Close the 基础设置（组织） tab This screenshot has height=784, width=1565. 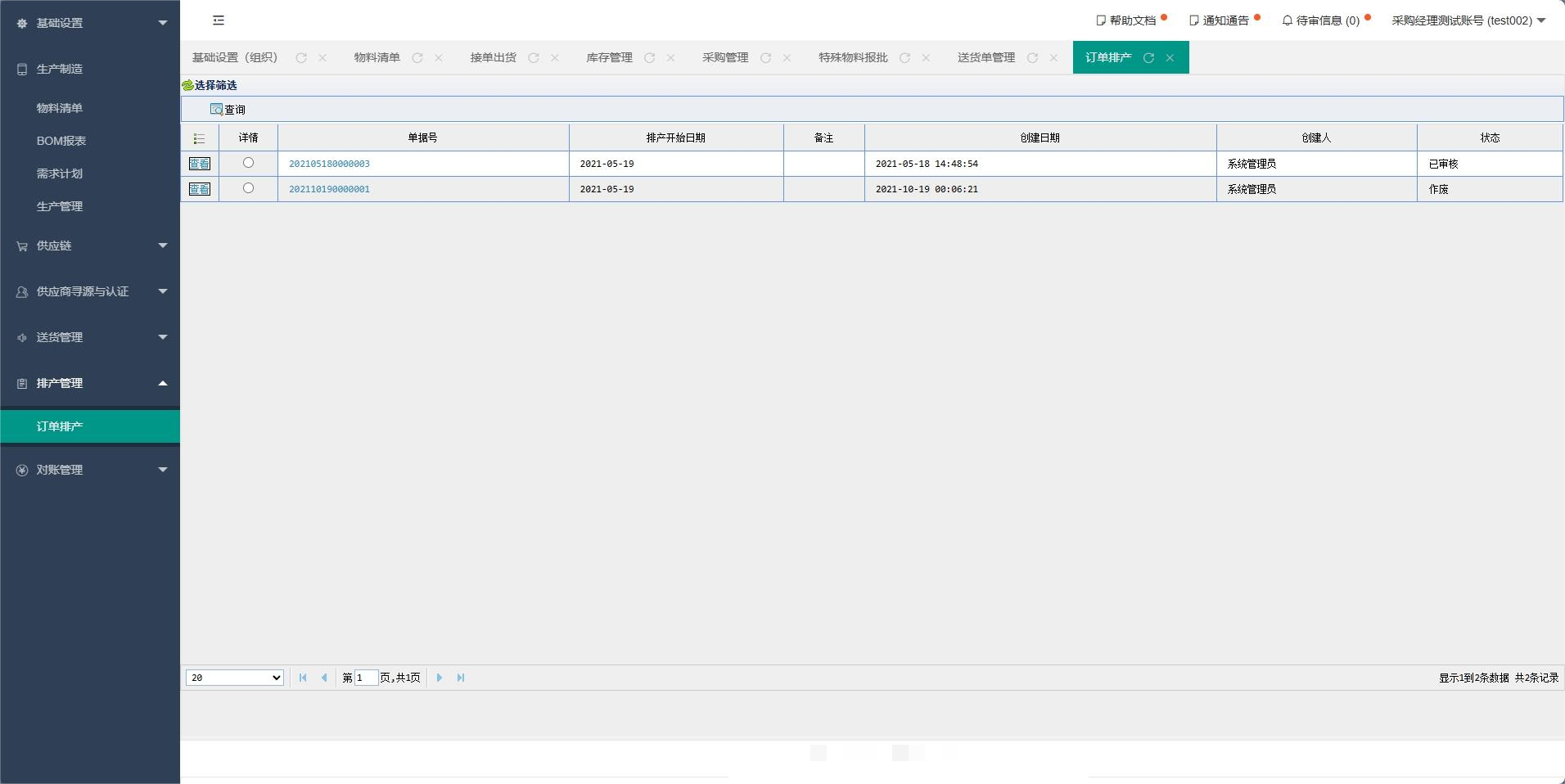[x=322, y=58]
